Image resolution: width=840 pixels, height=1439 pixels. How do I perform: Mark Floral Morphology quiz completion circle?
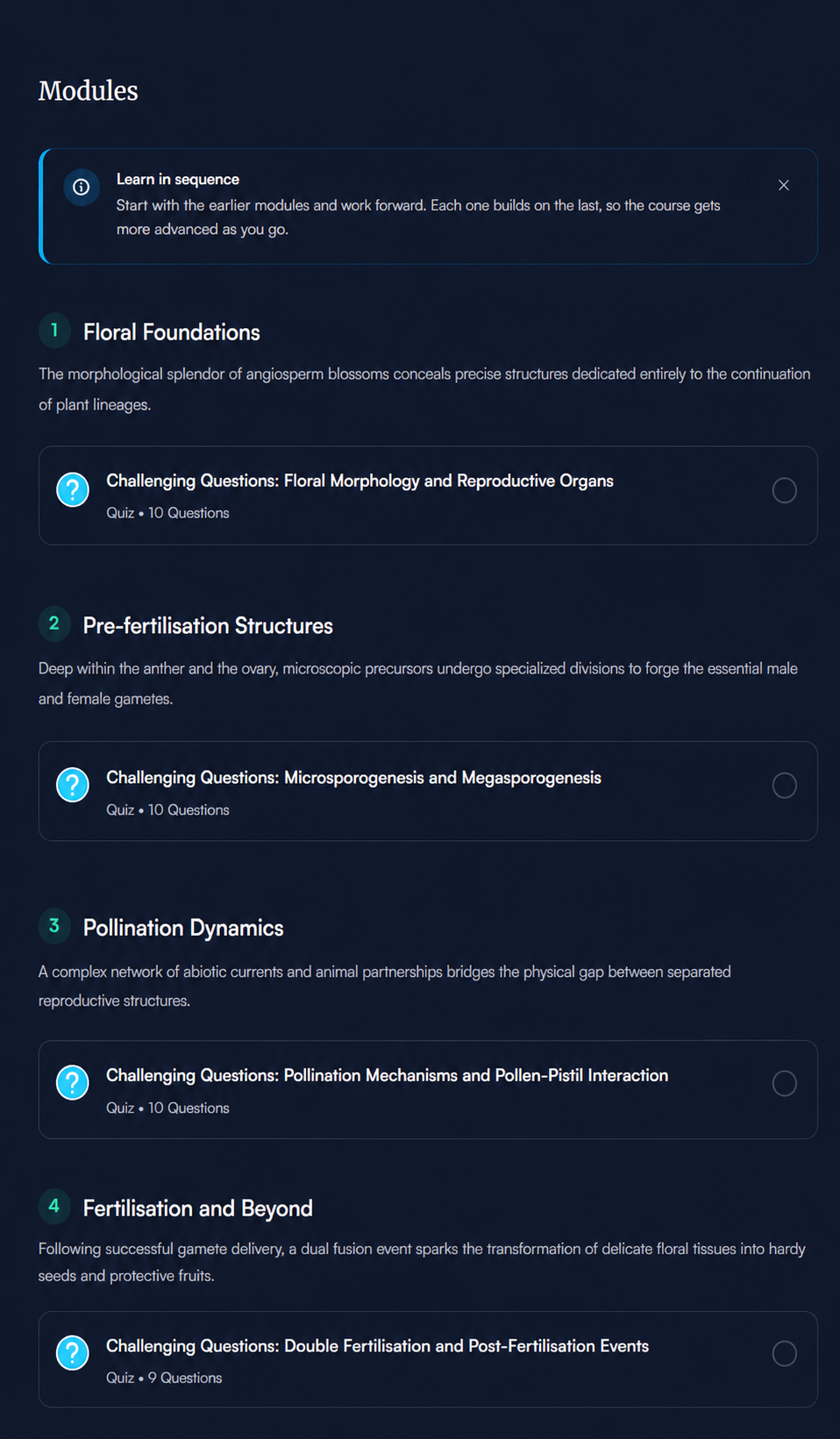click(785, 490)
